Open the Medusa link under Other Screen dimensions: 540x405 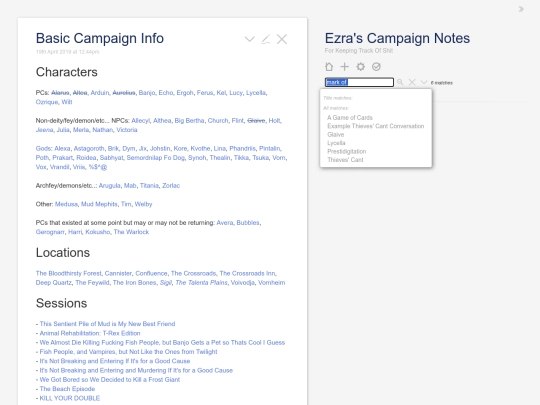(x=66, y=204)
